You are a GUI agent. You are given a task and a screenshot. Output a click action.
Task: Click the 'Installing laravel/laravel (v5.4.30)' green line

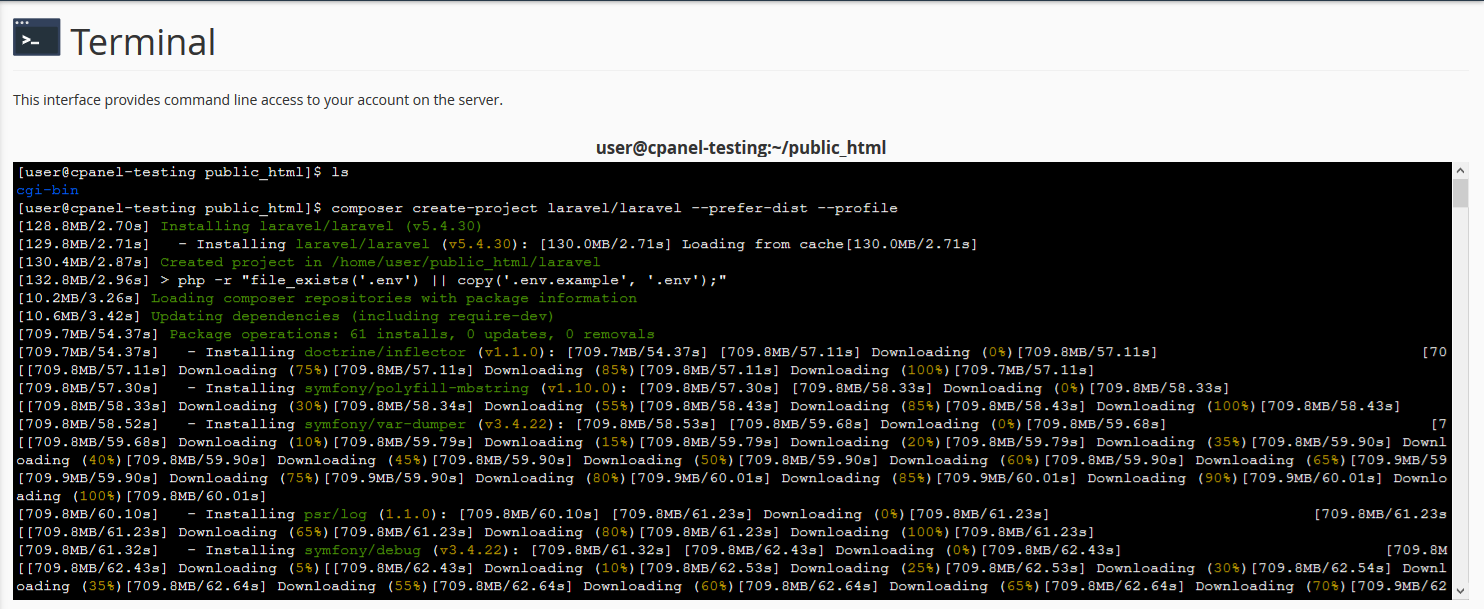coord(321,226)
